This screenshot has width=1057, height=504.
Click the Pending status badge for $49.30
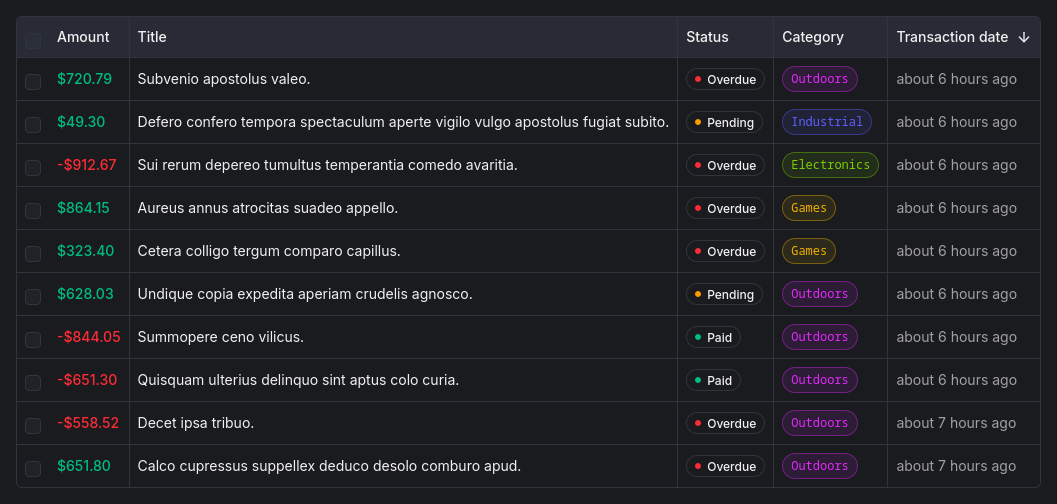click(724, 123)
